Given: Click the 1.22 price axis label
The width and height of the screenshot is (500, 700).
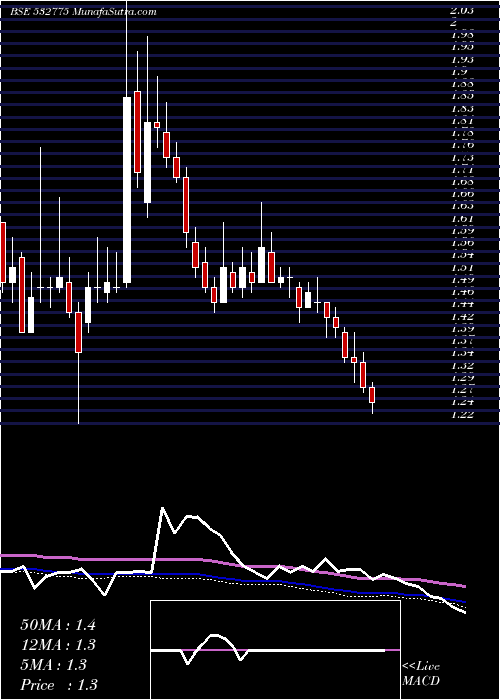Looking at the screenshot, I should 462,414.
